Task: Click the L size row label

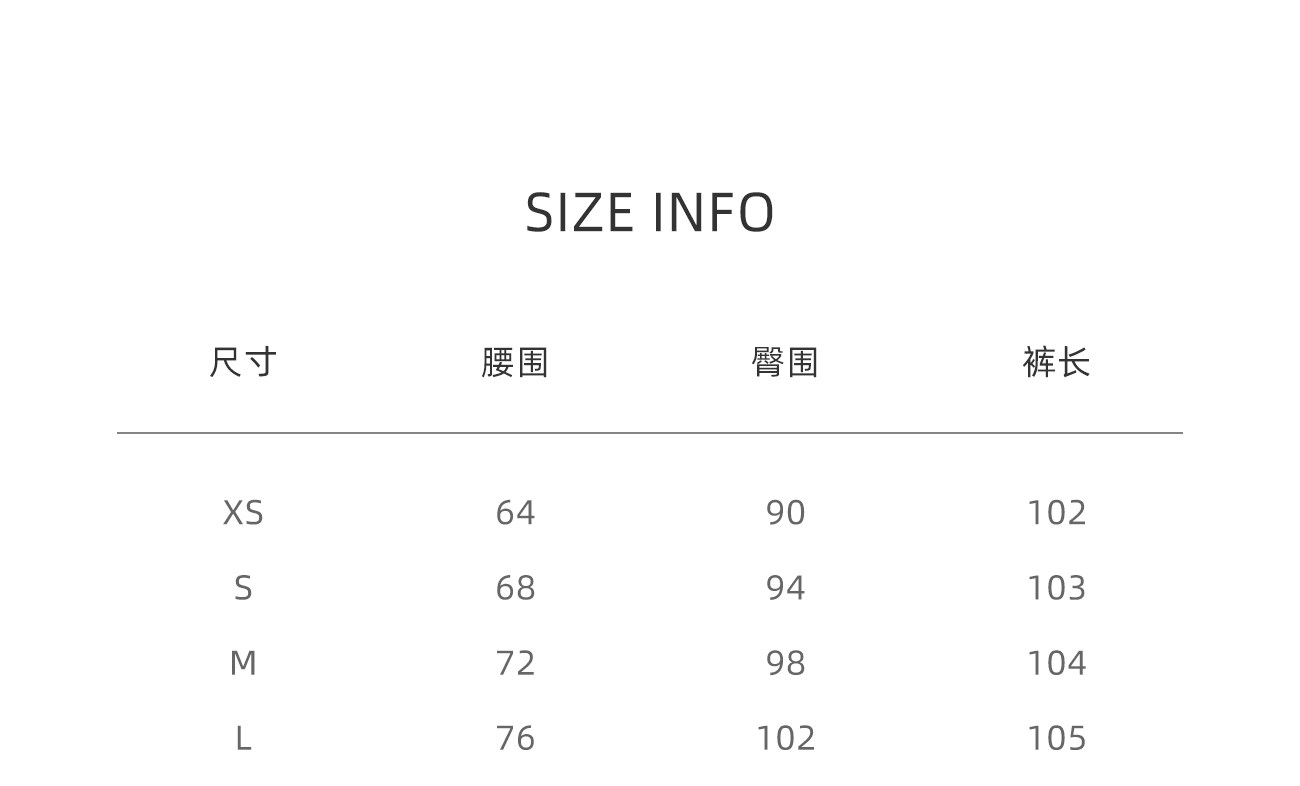Action: pos(243,739)
